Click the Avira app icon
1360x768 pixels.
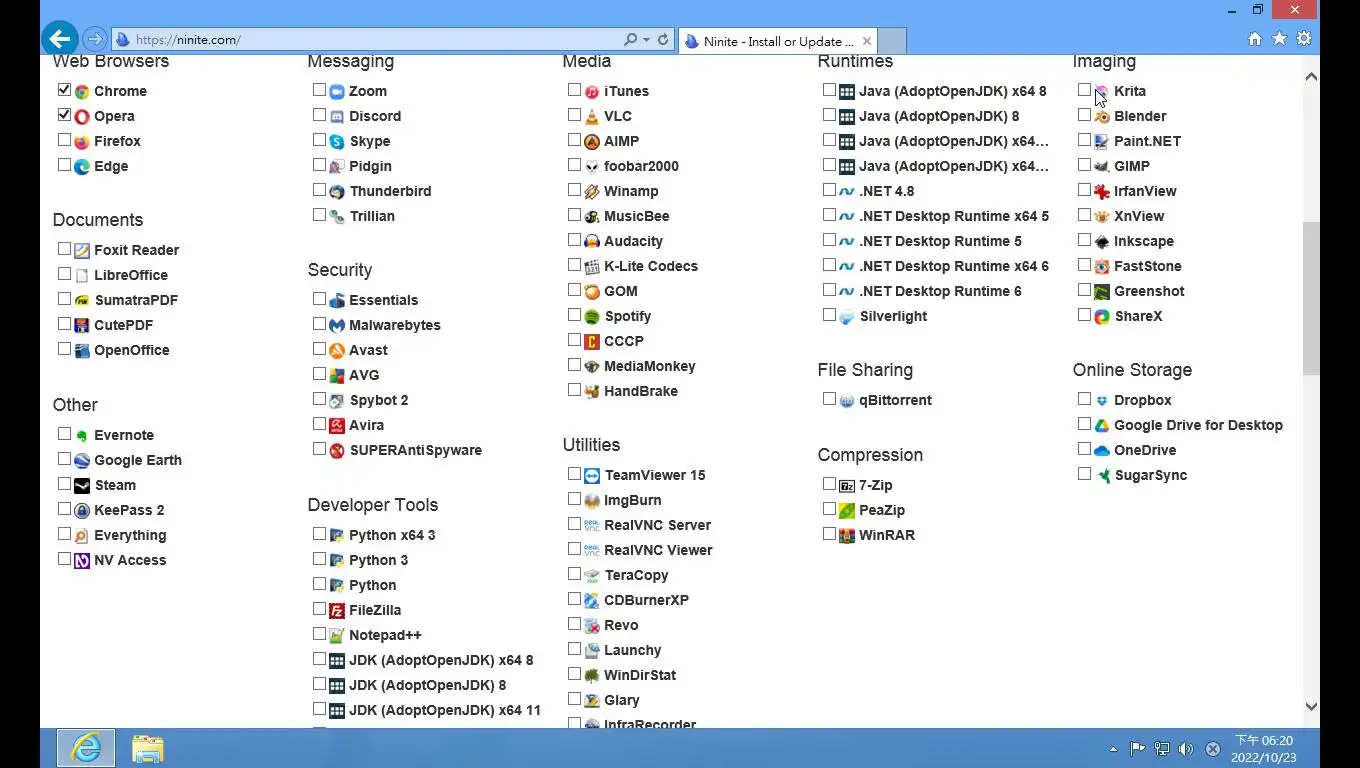pyautogui.click(x=337, y=425)
